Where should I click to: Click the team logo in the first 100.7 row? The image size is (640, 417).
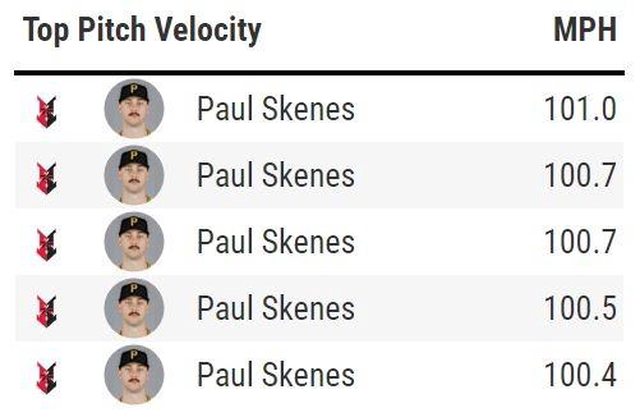point(46,178)
